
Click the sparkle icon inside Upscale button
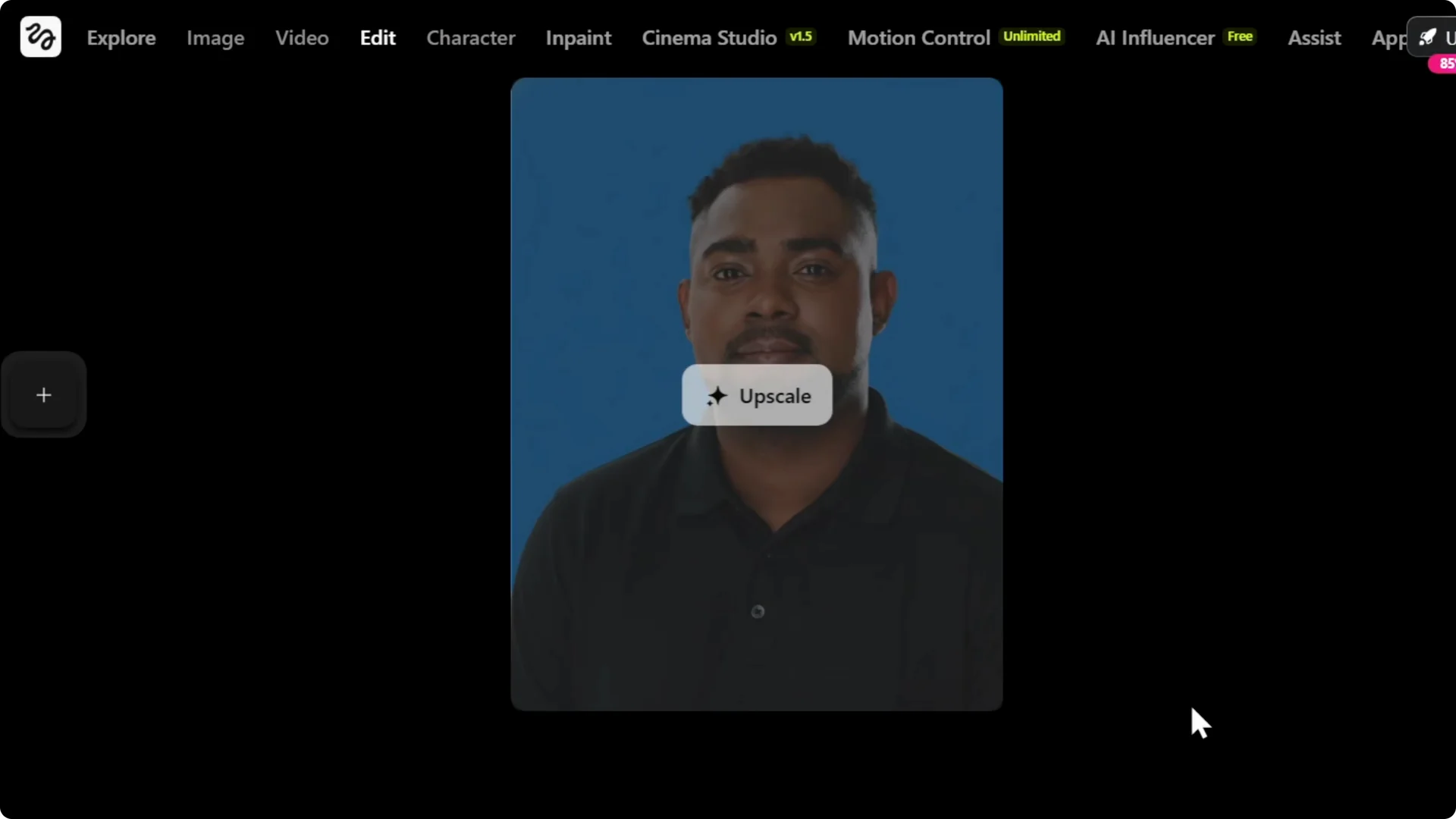[x=716, y=396]
